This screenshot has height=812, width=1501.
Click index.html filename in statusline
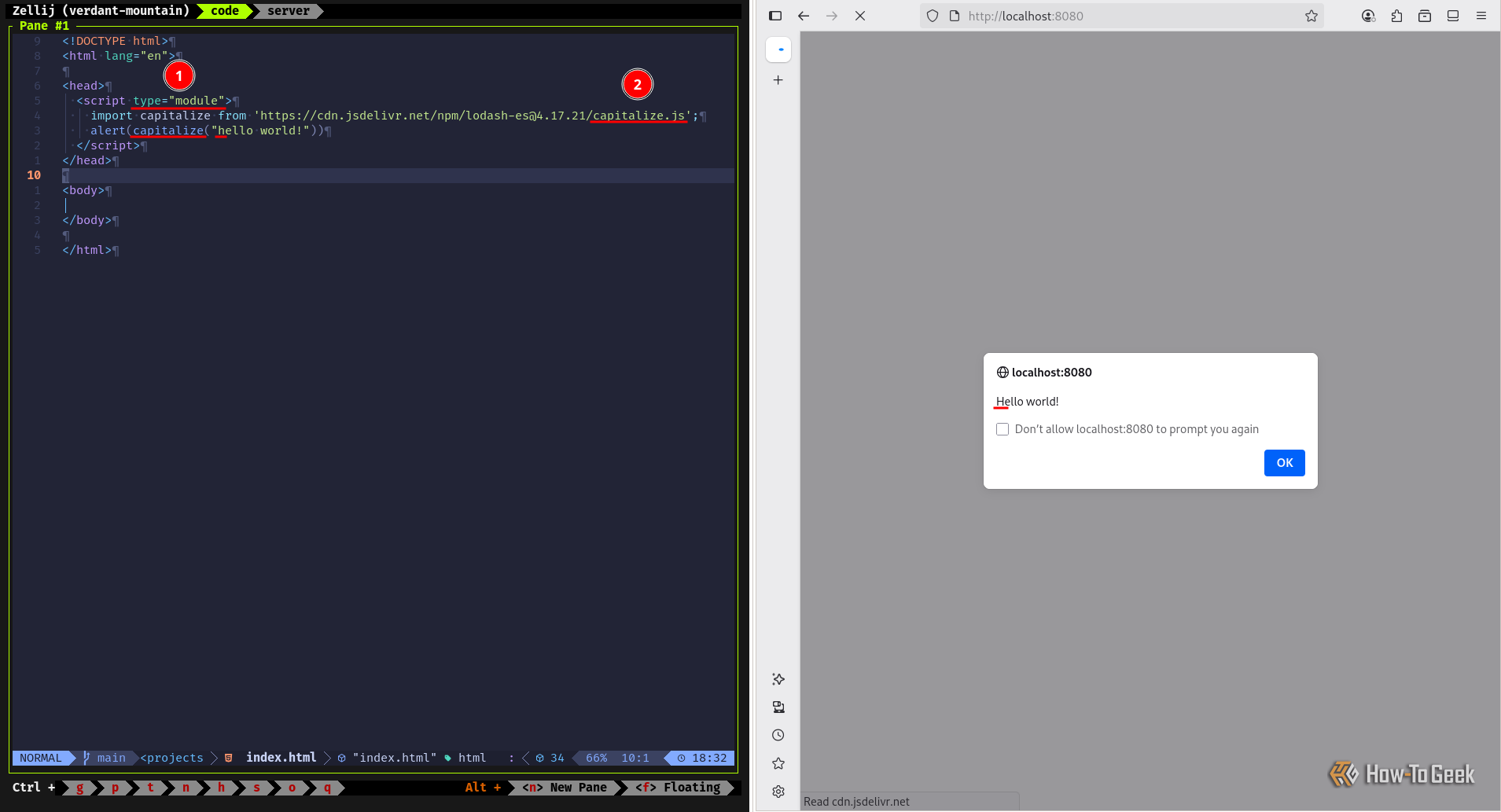(x=281, y=758)
